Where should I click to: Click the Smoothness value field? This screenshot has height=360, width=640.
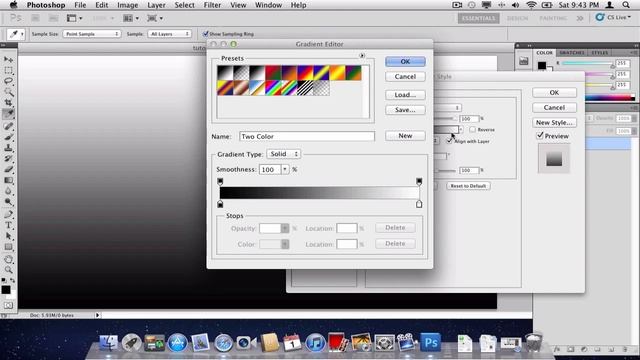point(270,169)
